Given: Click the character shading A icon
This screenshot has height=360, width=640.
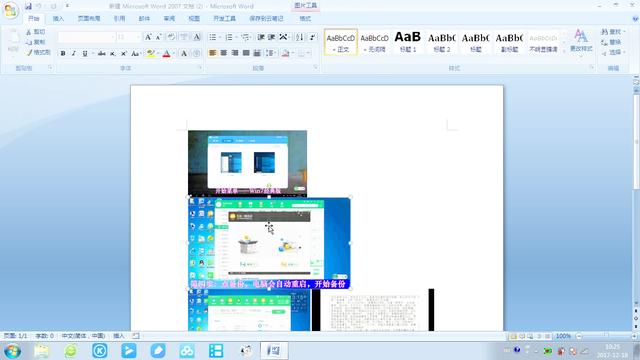Looking at the screenshot, I should [184, 53].
